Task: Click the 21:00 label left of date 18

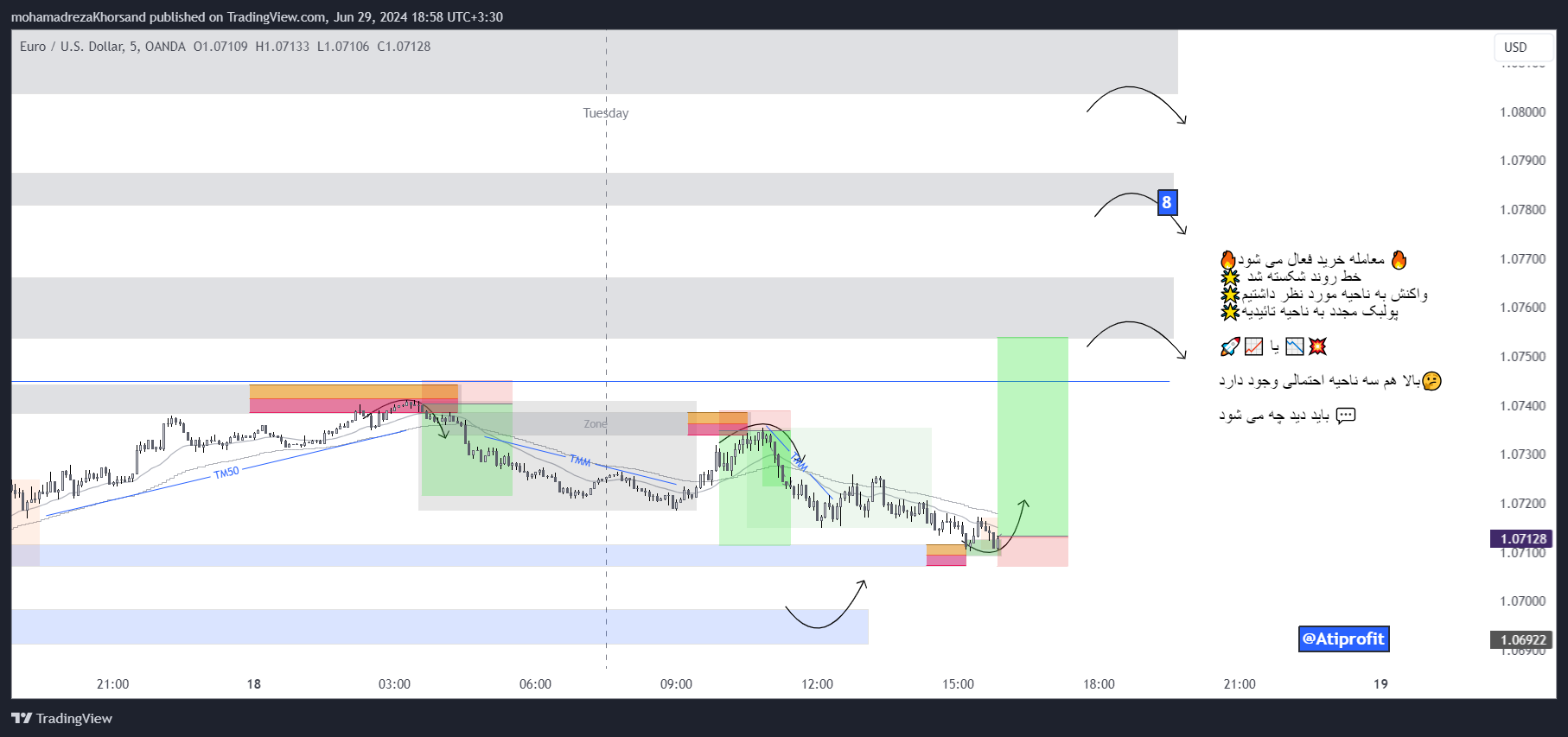Action: 112,683
